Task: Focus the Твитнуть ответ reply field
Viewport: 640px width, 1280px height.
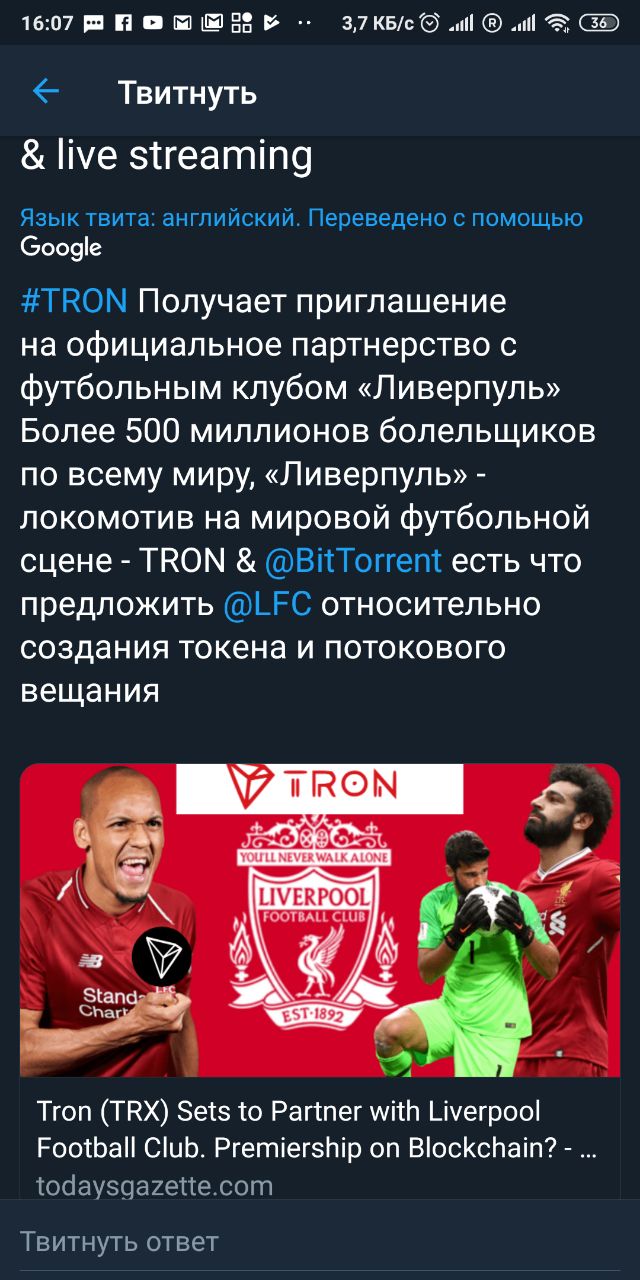Action: coord(320,1242)
